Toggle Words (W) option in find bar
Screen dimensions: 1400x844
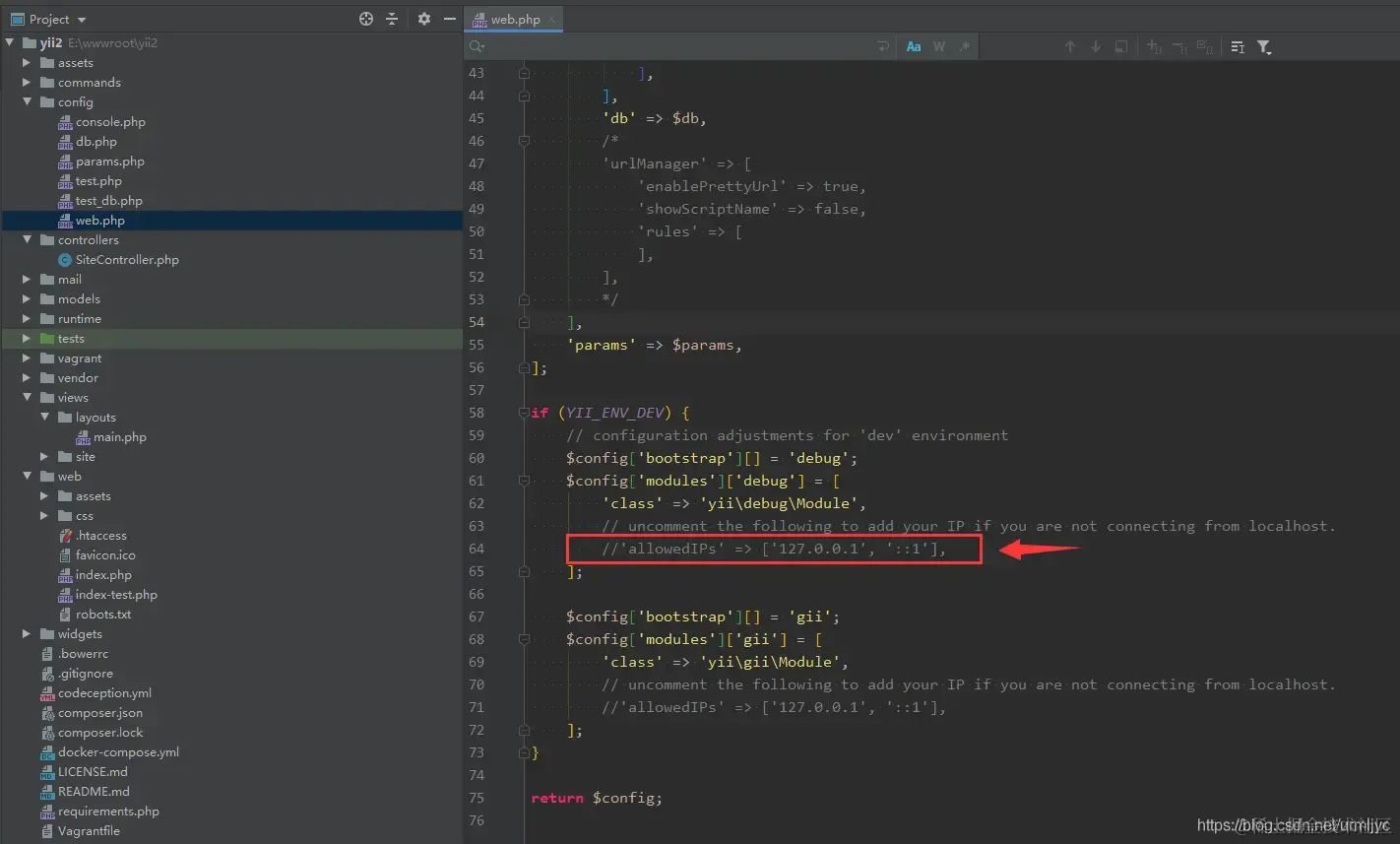(939, 46)
